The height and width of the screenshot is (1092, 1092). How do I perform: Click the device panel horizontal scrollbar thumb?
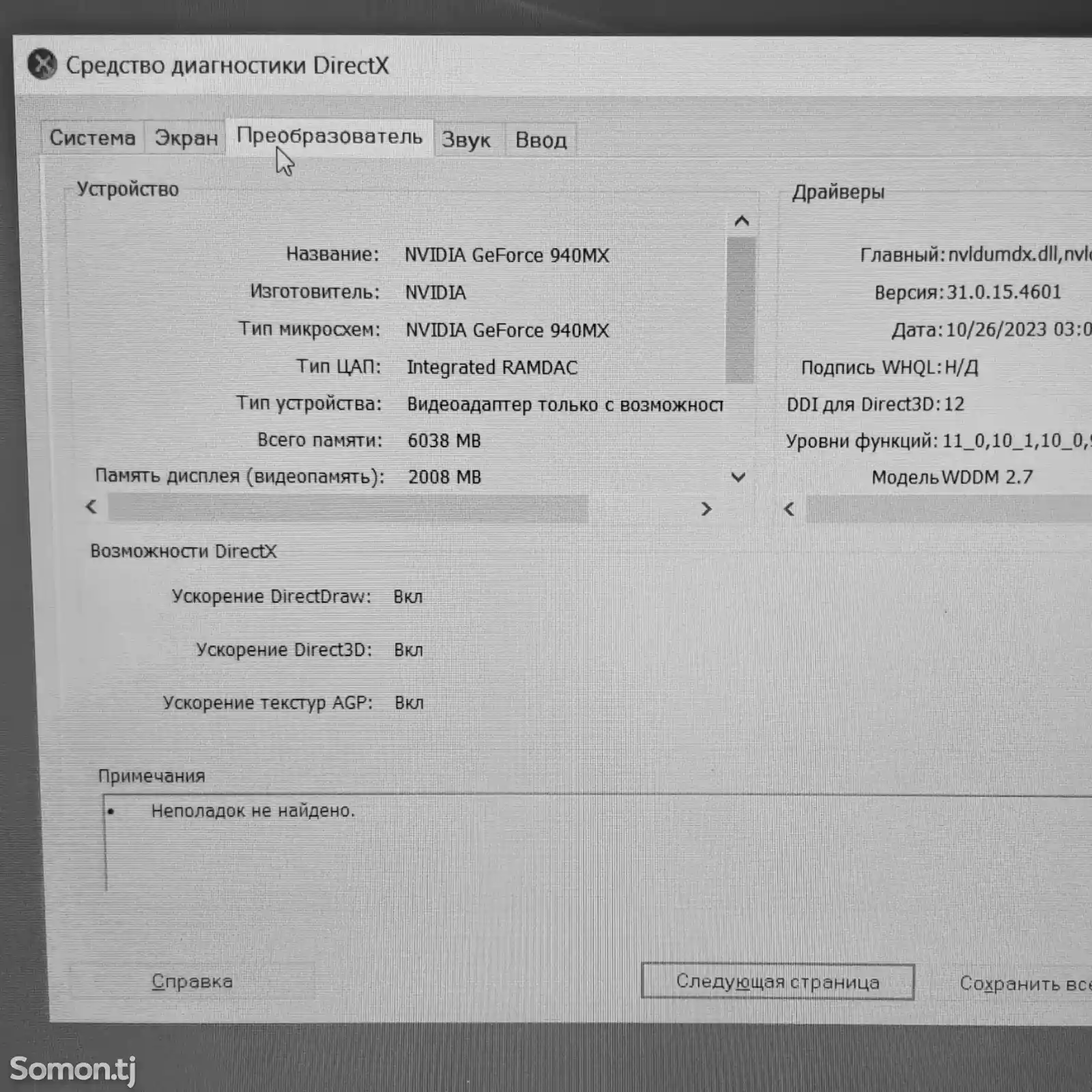(347, 508)
